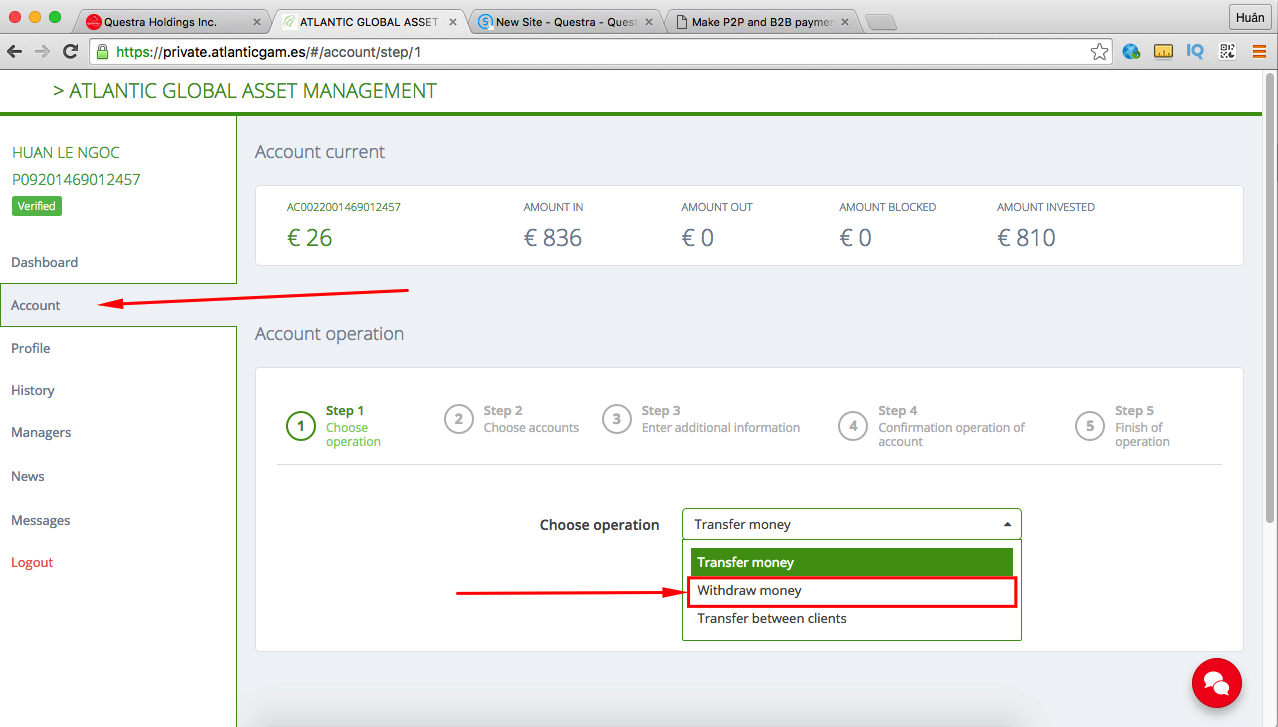Click the Step 3 circle indicator
This screenshot has width=1278, height=727.
(617, 419)
